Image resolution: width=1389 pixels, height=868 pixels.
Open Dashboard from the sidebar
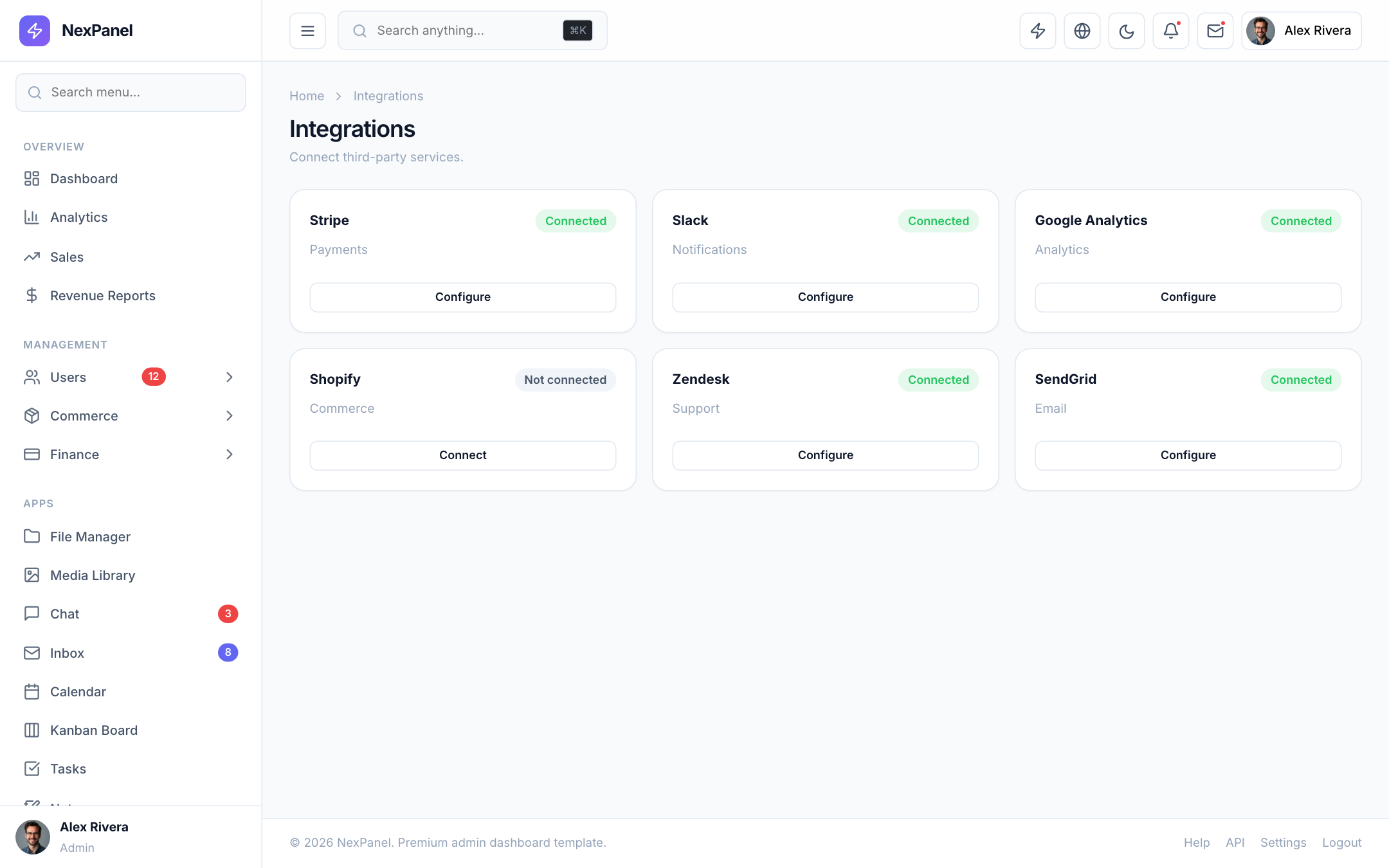pyautogui.click(x=131, y=178)
